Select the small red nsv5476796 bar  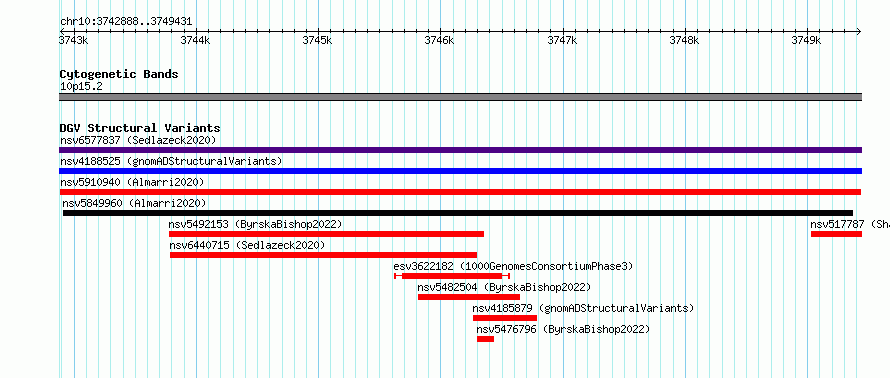[485, 339]
